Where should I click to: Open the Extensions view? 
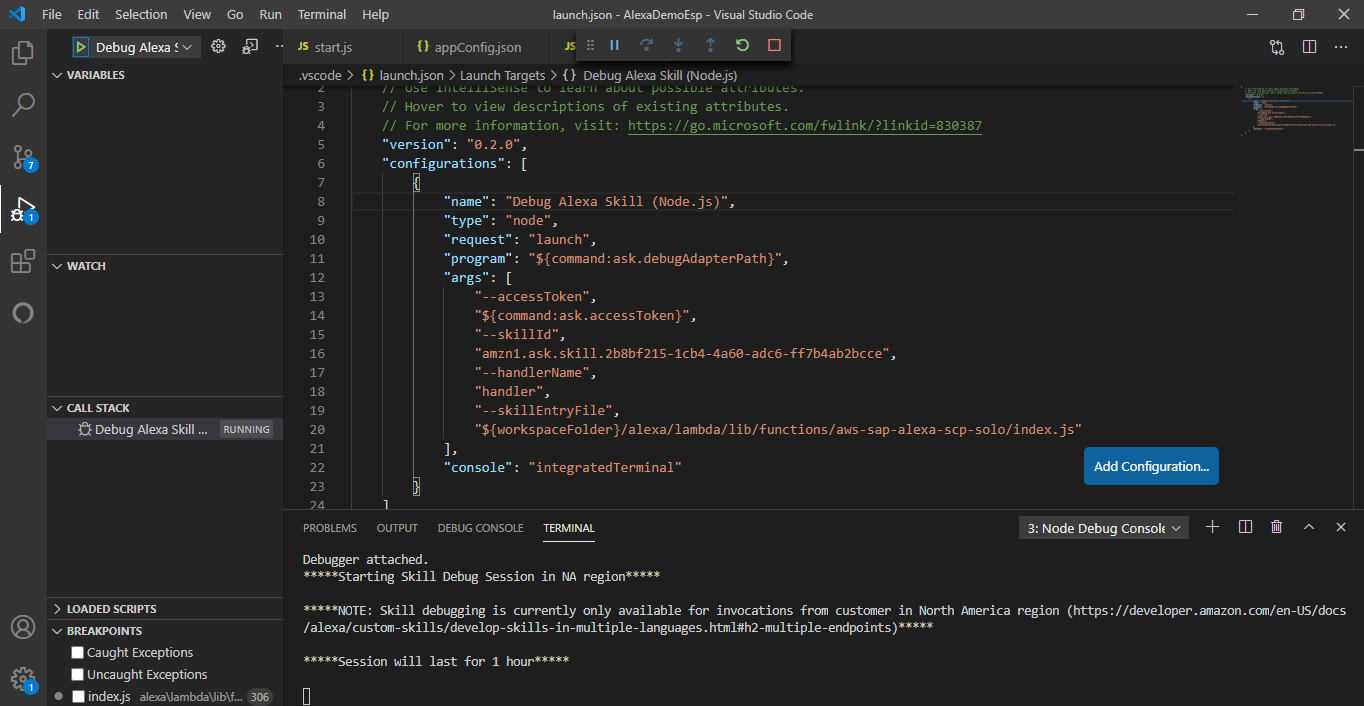[22, 260]
